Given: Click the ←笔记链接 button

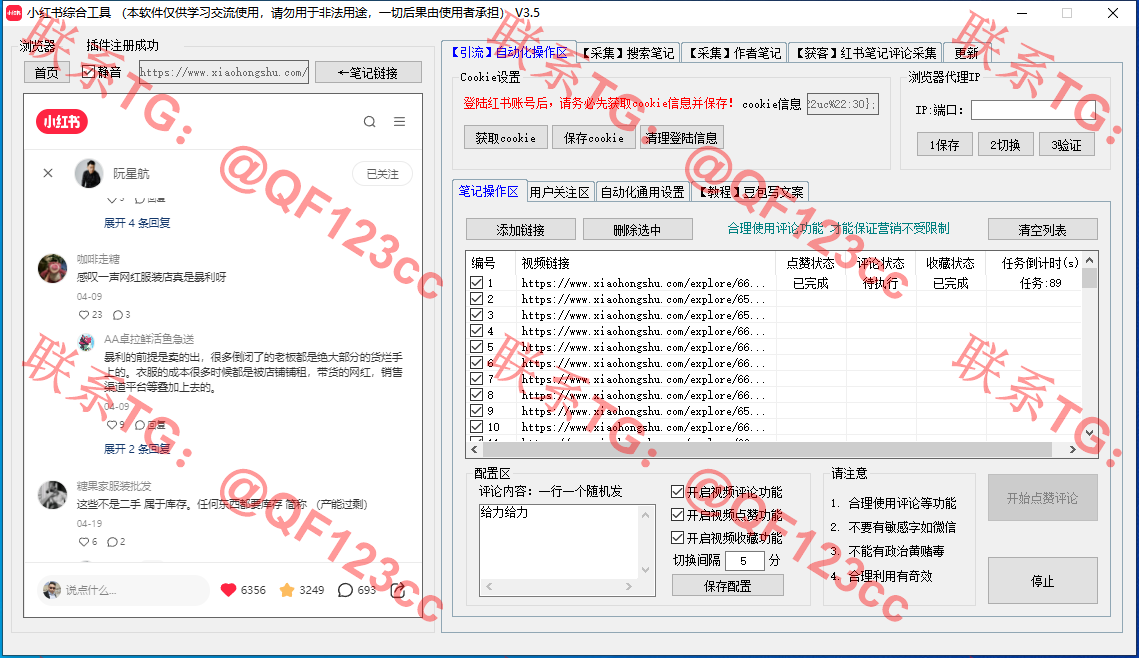Looking at the screenshot, I should tap(368, 73).
